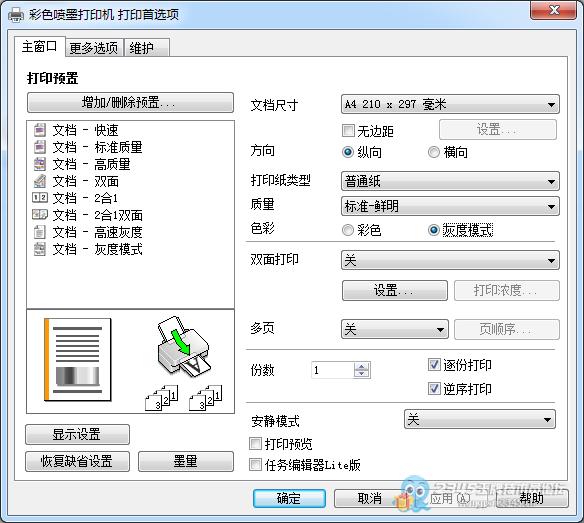Select the 横向 orientation radio button

pos(434,152)
